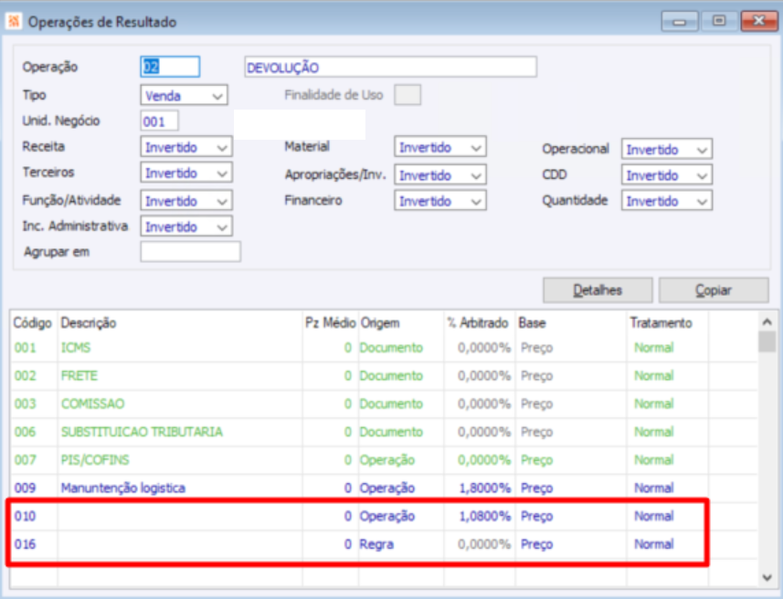The image size is (783, 599).
Task: Select the Manuntenção logistica row
Action: coord(384,488)
